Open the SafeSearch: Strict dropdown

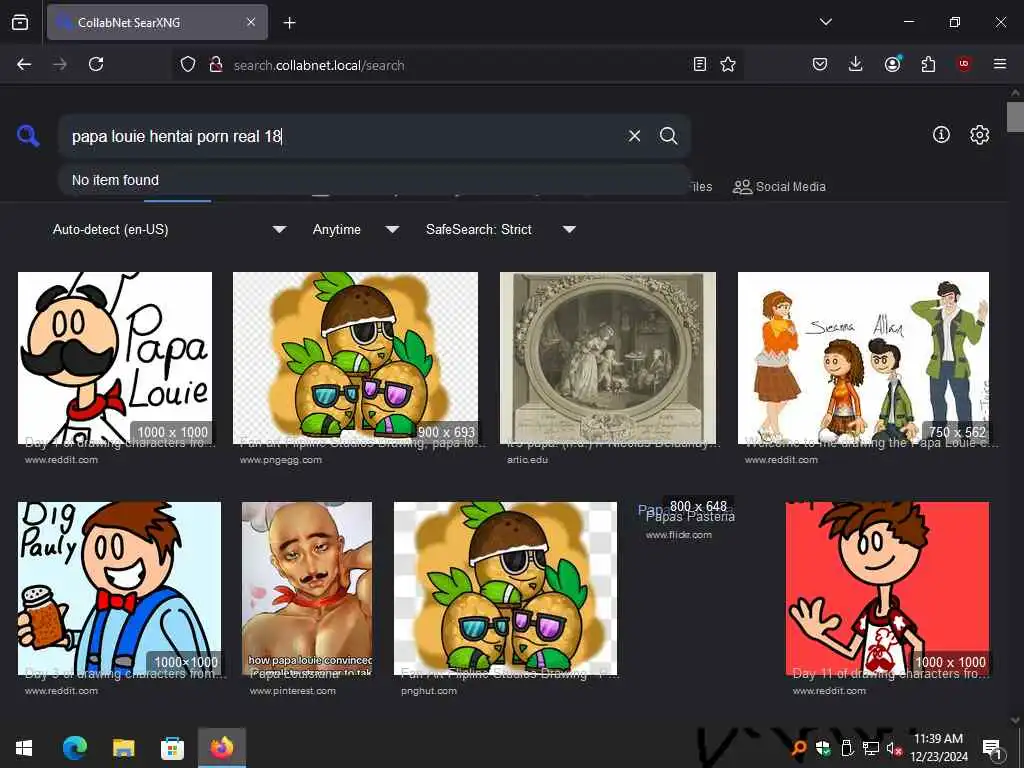click(501, 229)
